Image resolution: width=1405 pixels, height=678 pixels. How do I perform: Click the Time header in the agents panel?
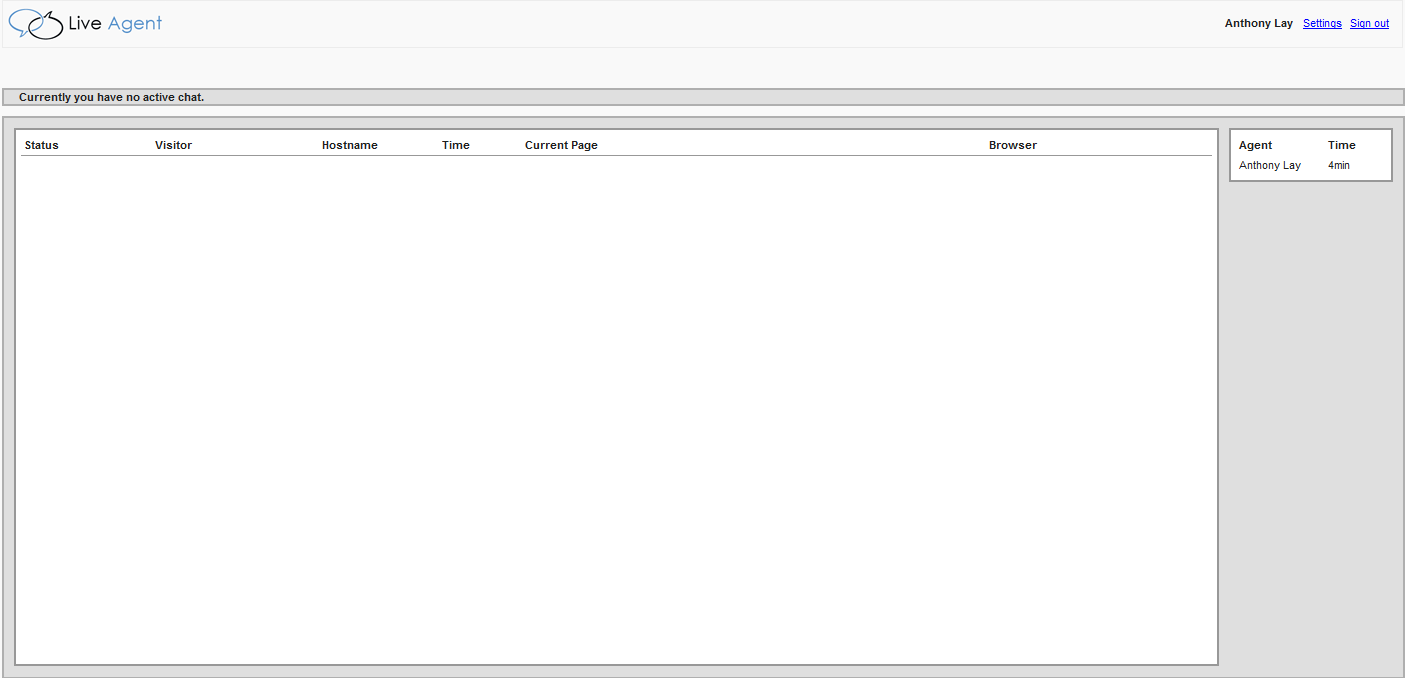click(1342, 145)
